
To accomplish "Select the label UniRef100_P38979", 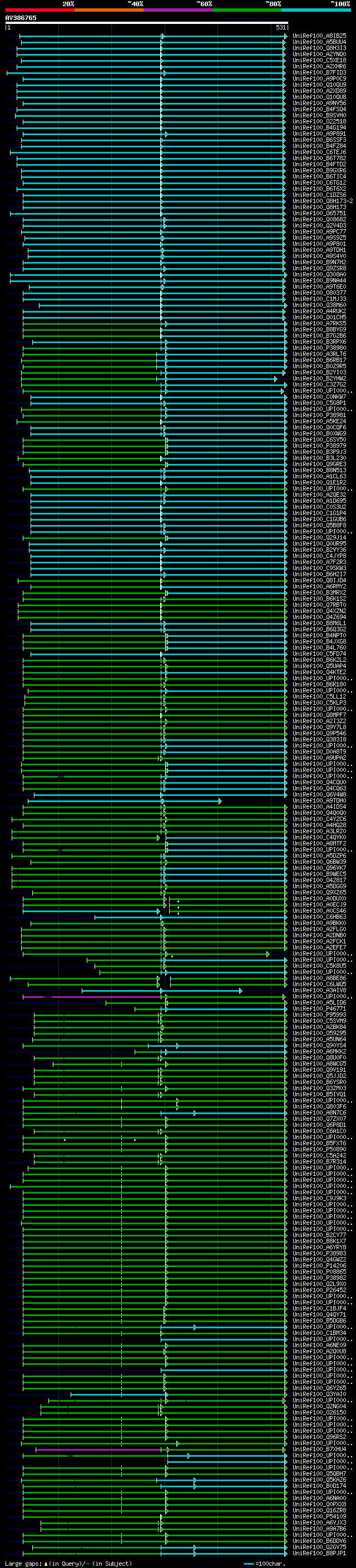I will (319, 446).
